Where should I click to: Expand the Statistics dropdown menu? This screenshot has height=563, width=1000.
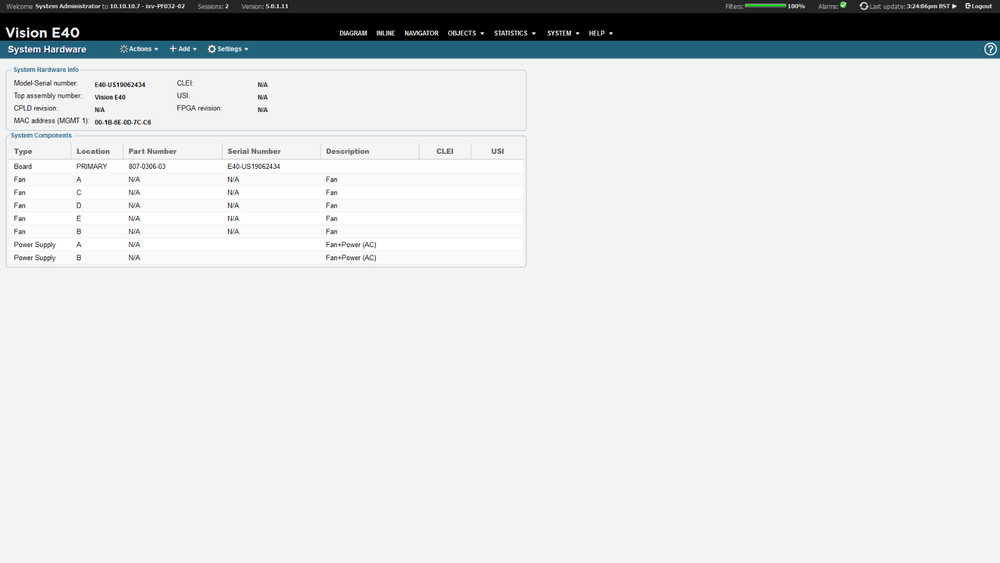tap(514, 33)
